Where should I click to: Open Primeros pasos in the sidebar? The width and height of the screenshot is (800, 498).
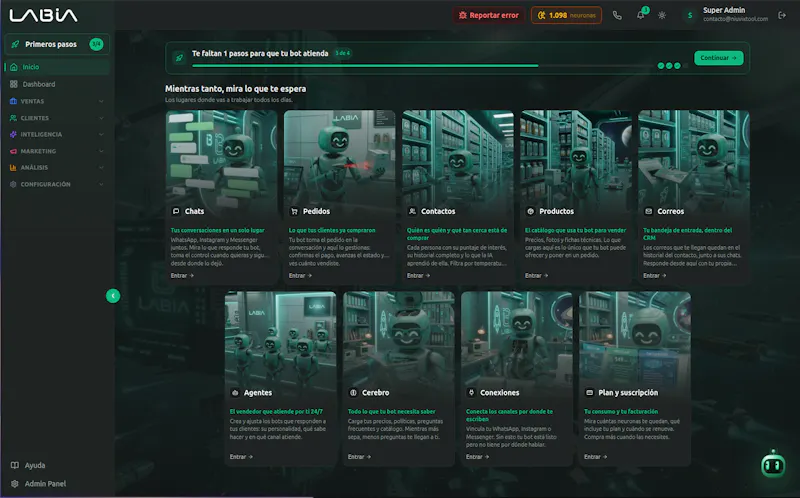point(57,44)
